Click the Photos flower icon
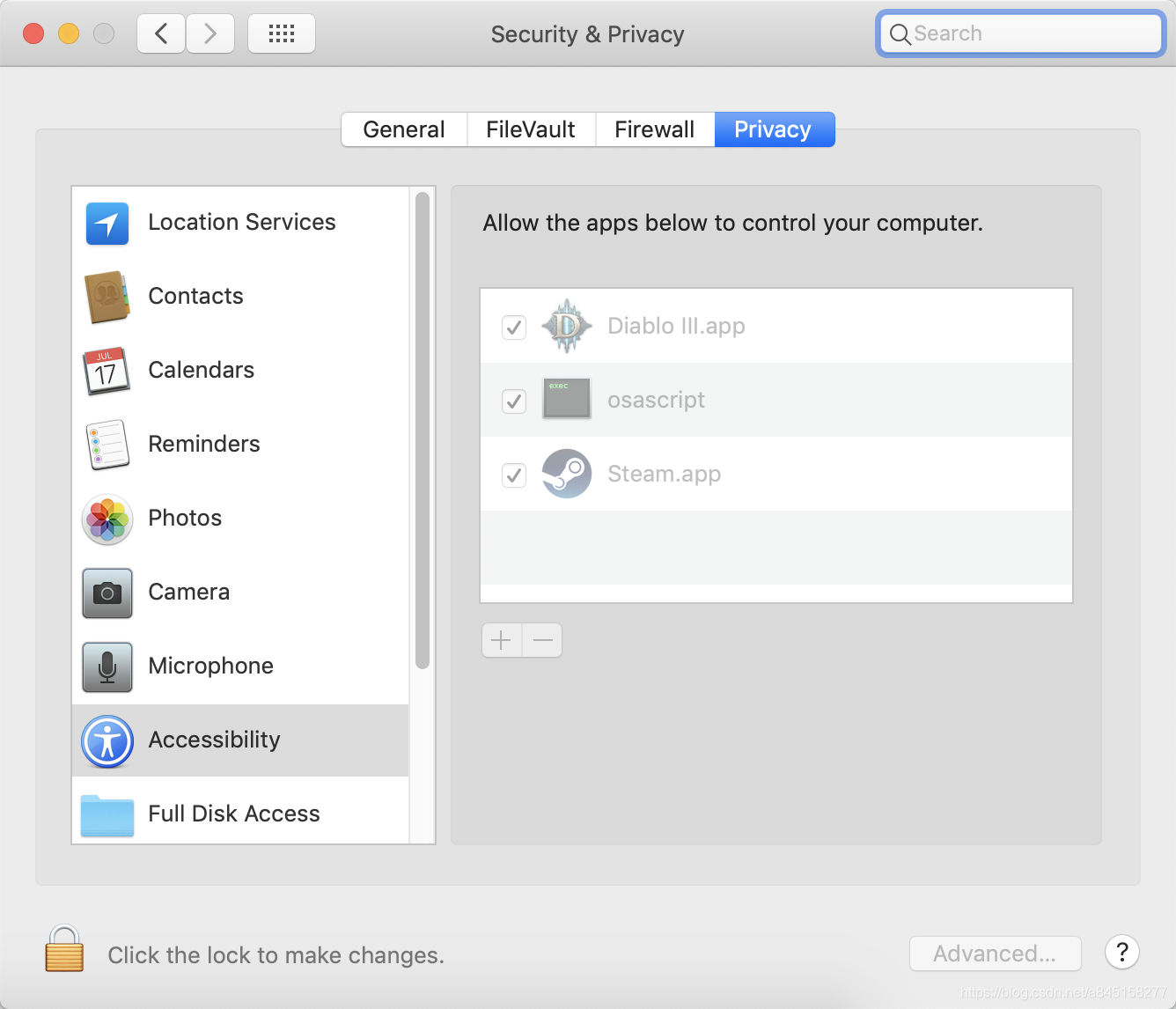1176x1009 pixels. pyautogui.click(x=107, y=519)
